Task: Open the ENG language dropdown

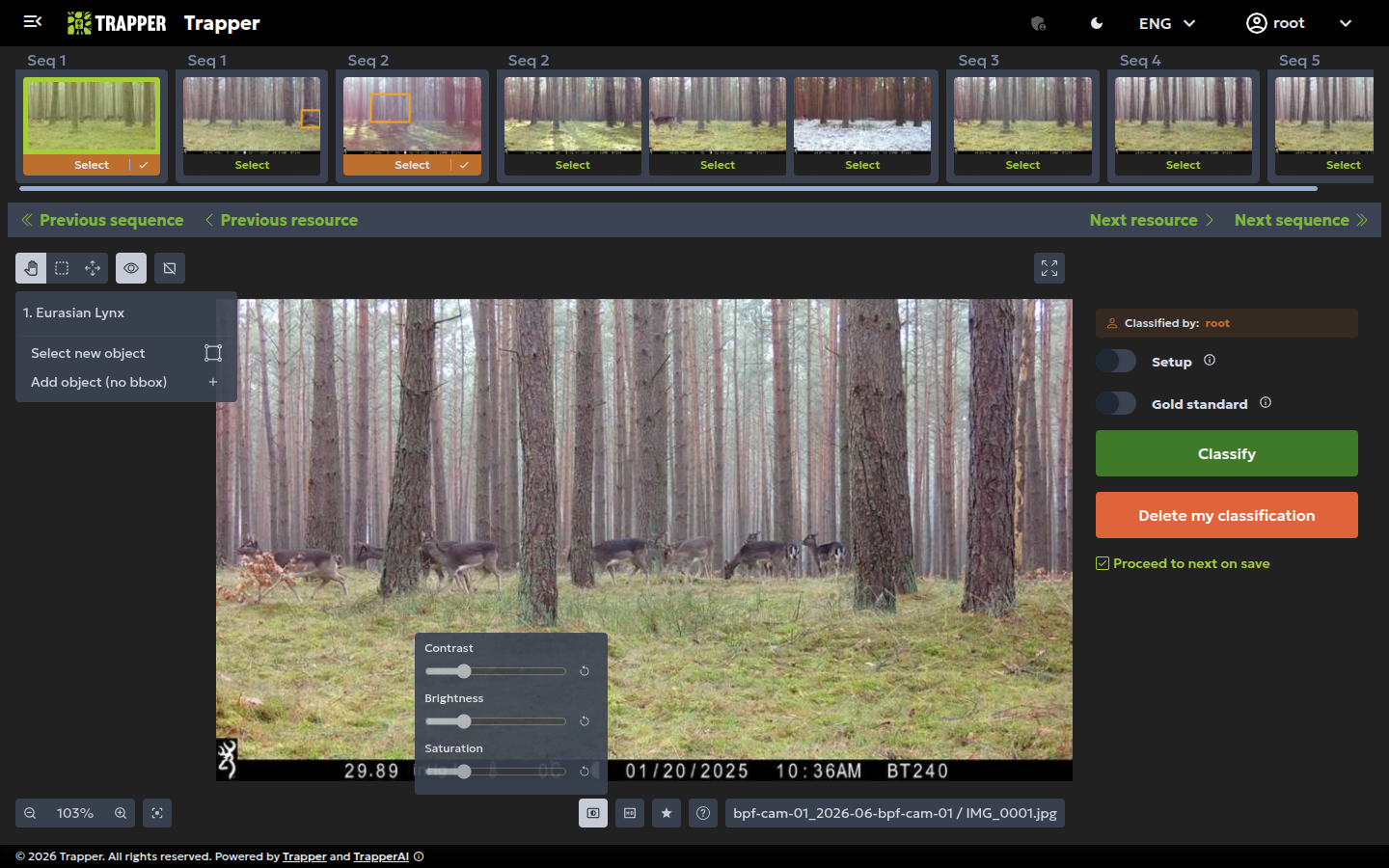Action: (x=1167, y=23)
